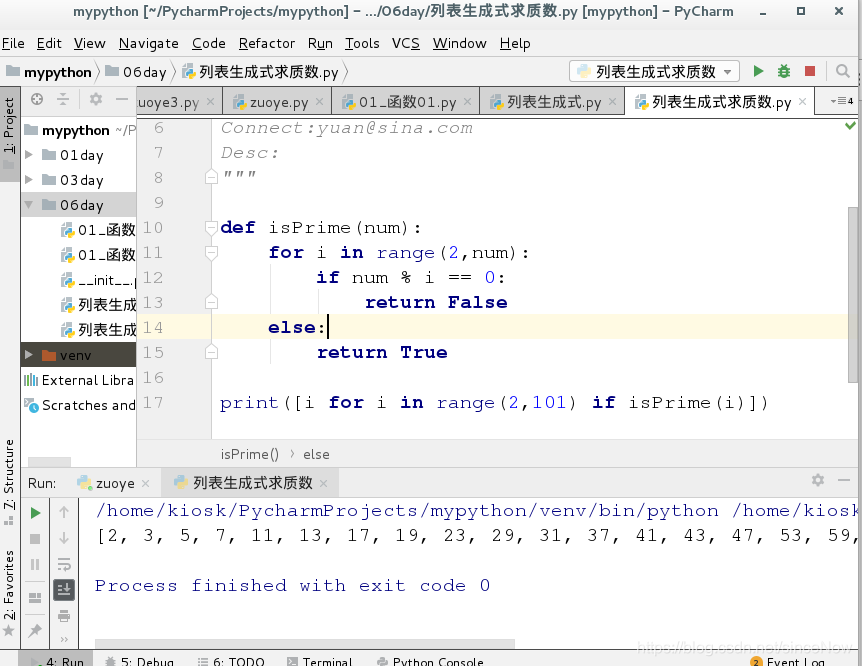Click the editor vertical scrollbar

tap(852, 295)
